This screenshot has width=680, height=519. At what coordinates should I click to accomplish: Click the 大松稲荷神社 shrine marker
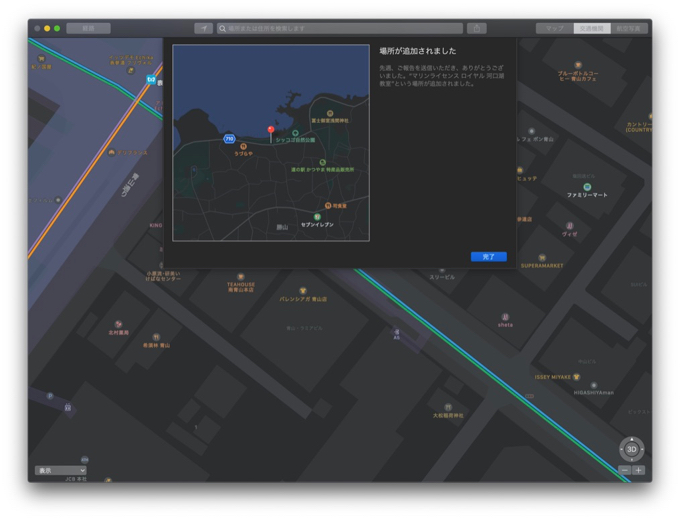(448, 408)
